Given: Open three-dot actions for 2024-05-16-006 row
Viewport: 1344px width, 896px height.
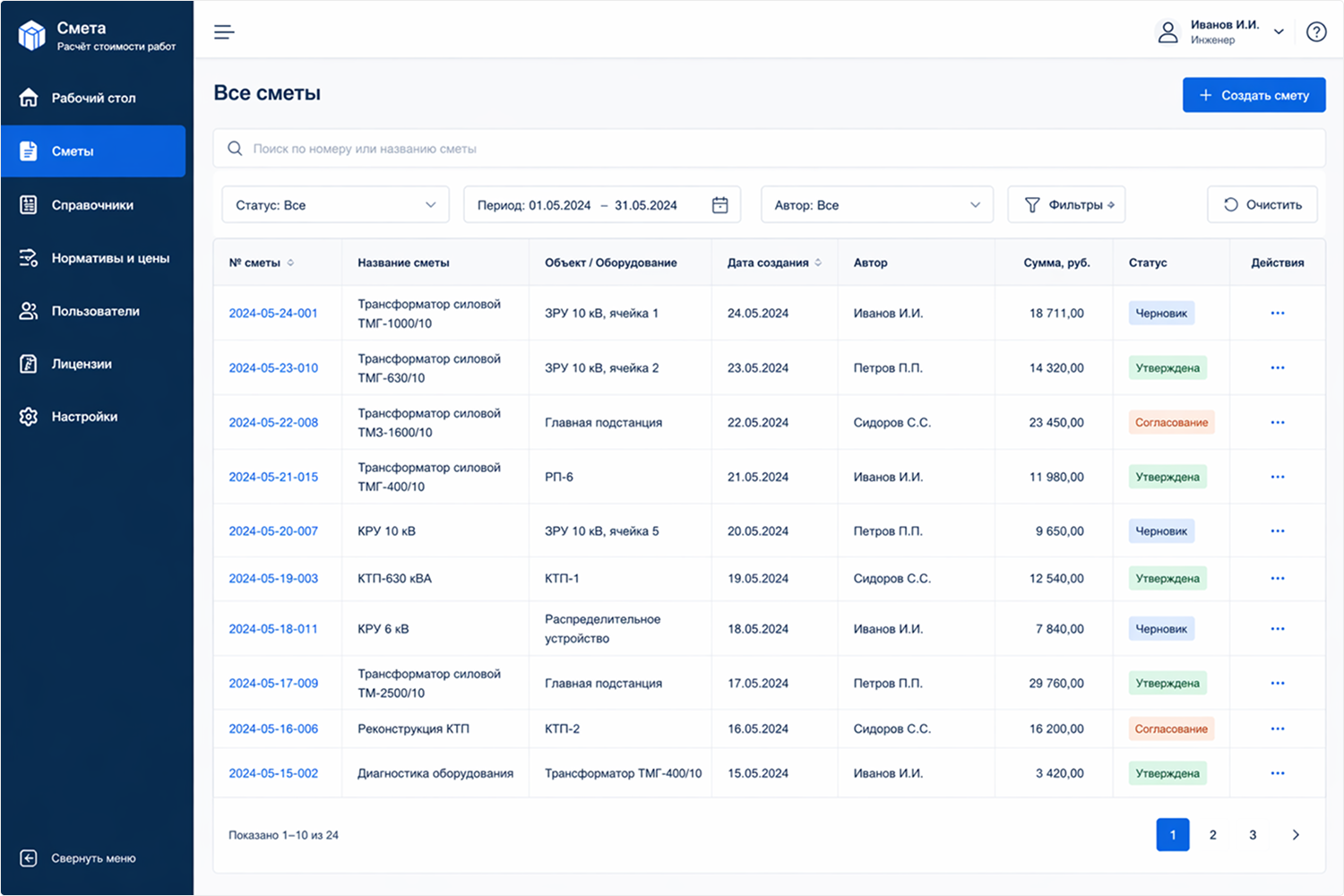Looking at the screenshot, I should pyautogui.click(x=1277, y=729).
